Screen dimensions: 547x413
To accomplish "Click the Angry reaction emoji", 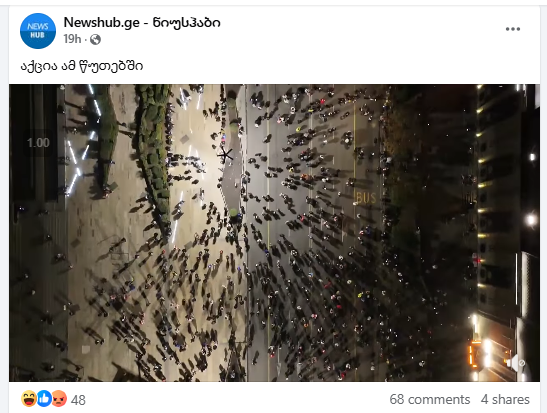I will coord(59,399).
